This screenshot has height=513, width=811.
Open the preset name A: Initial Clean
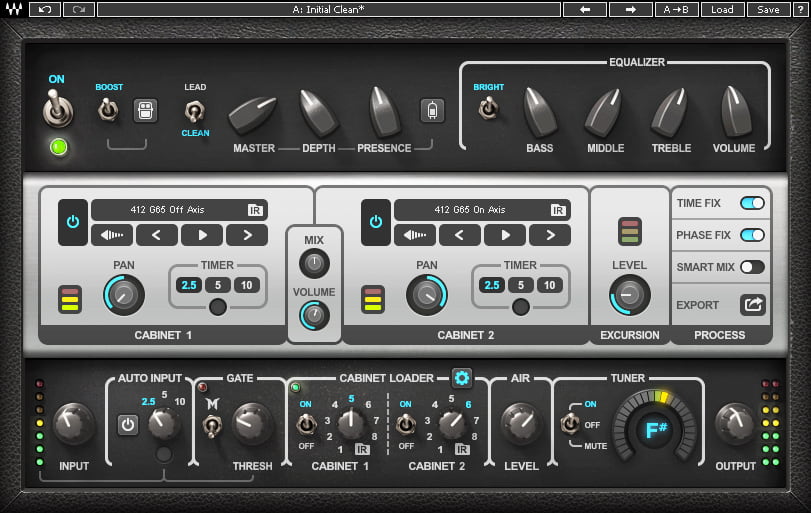click(x=329, y=9)
